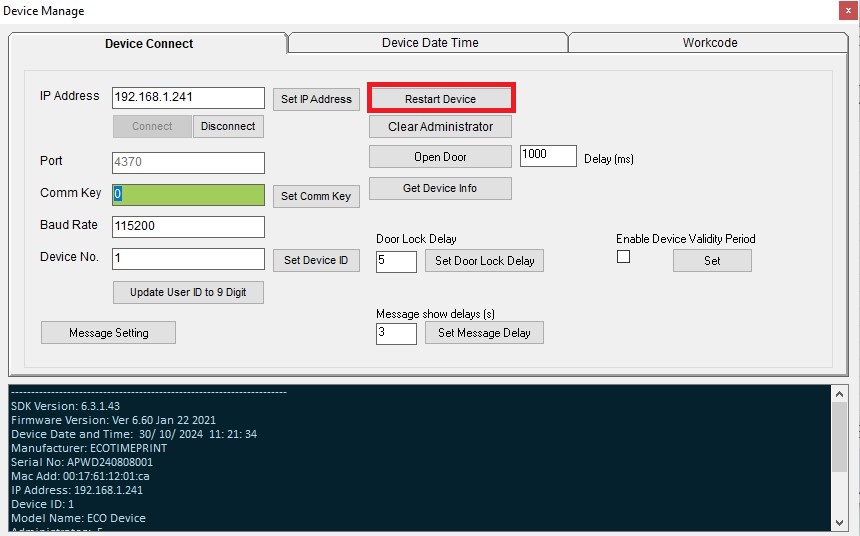The height and width of the screenshot is (536, 860).
Task: Open the Device Date Time tab
Action: (x=429, y=43)
